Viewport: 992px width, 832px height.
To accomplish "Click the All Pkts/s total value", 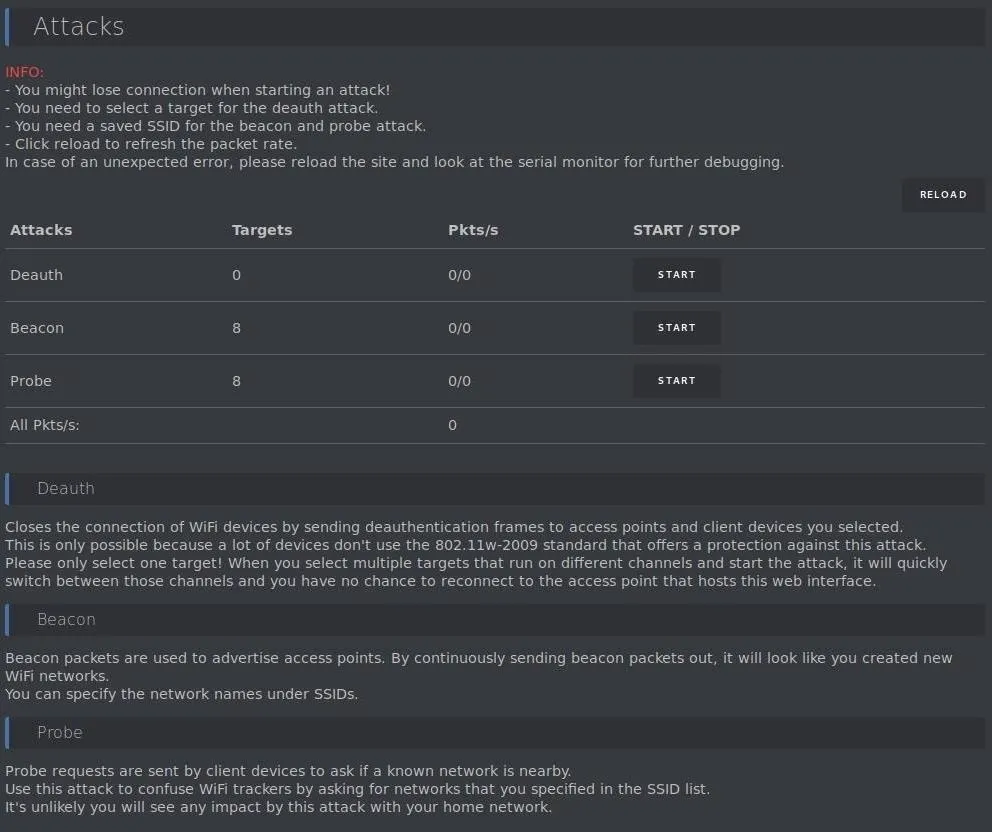I will (452, 425).
